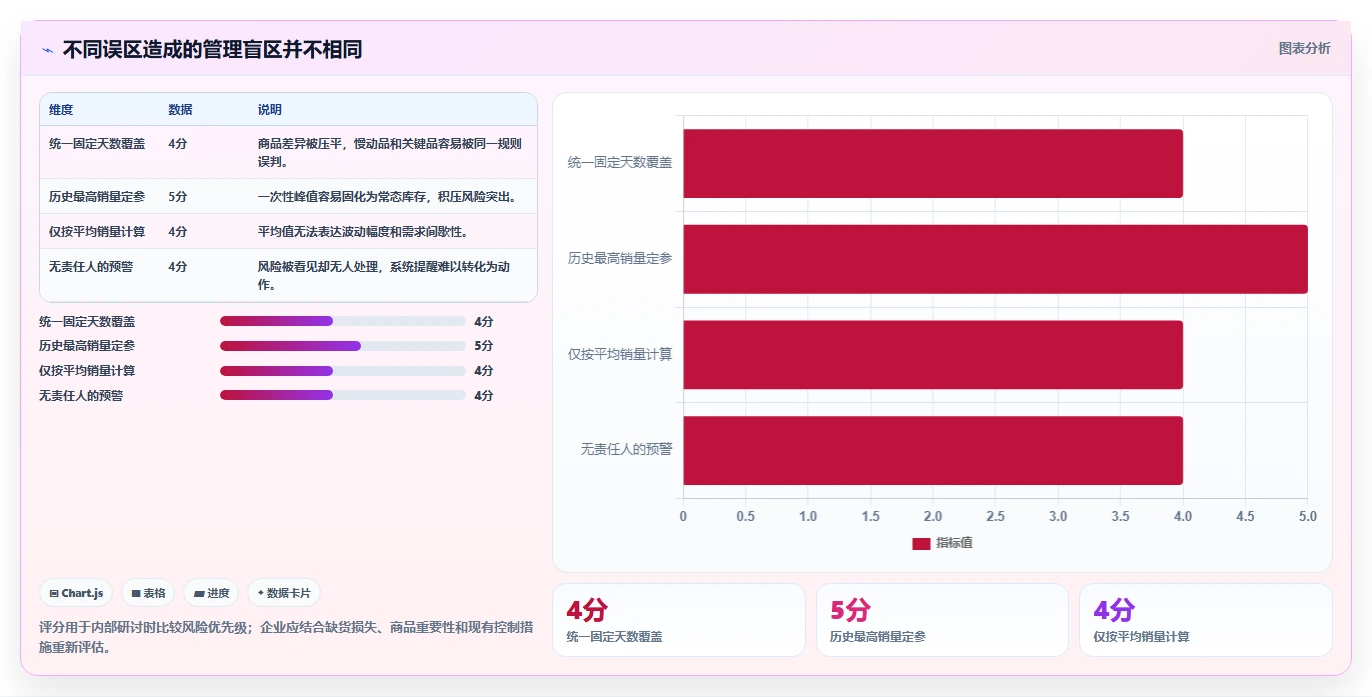Open the 4分 仅按平均销量计算 data card
The height and width of the screenshot is (697, 1372).
(x=1206, y=620)
